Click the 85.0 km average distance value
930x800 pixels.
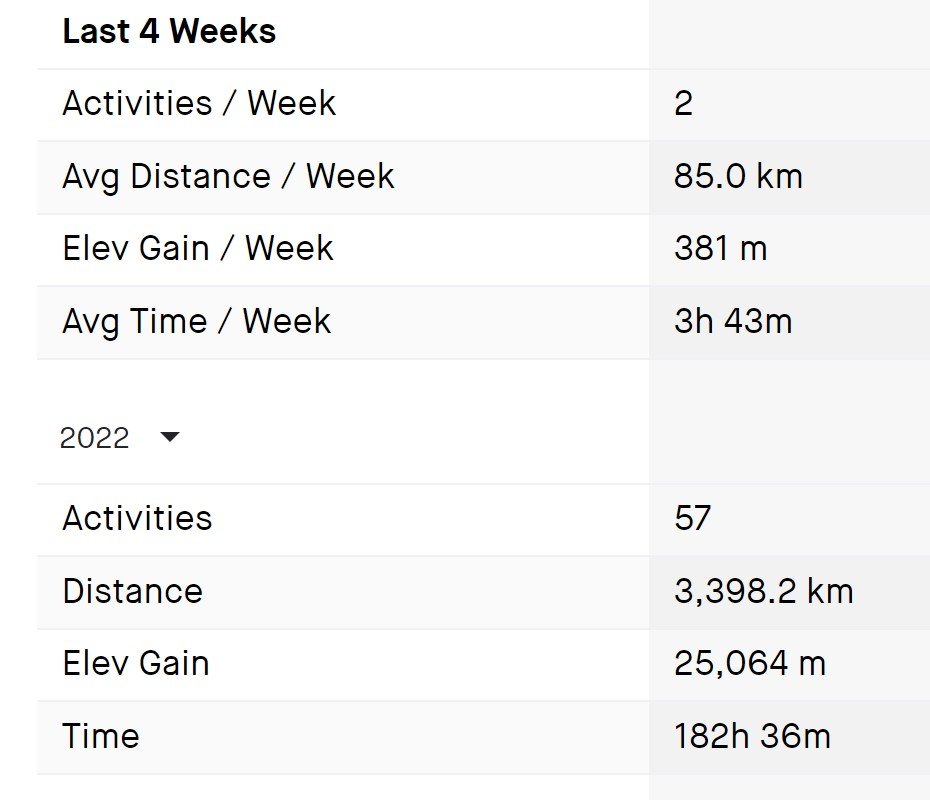(x=738, y=177)
